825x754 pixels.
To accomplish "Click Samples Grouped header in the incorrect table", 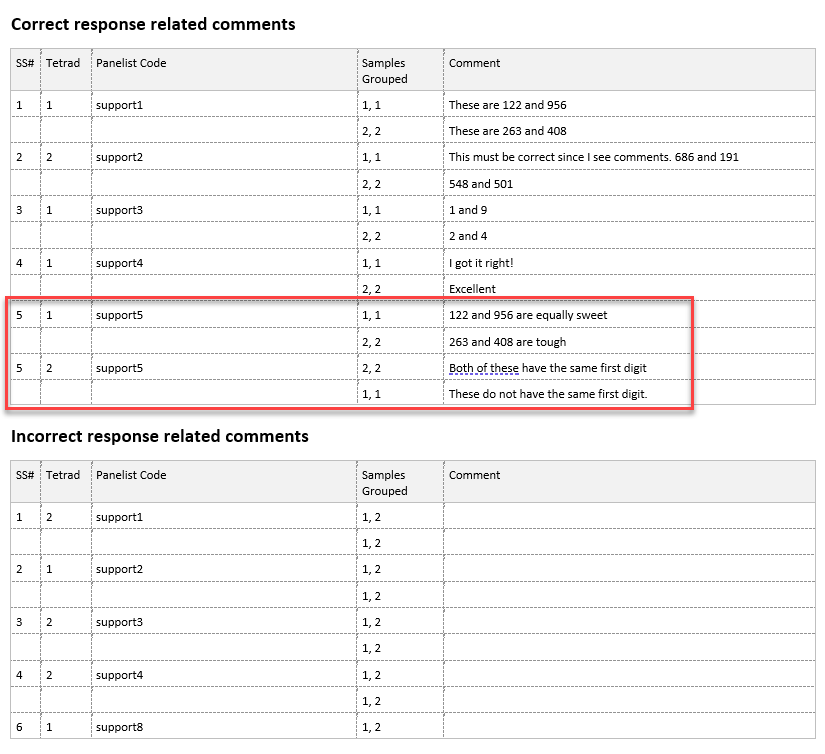I will (384, 483).
